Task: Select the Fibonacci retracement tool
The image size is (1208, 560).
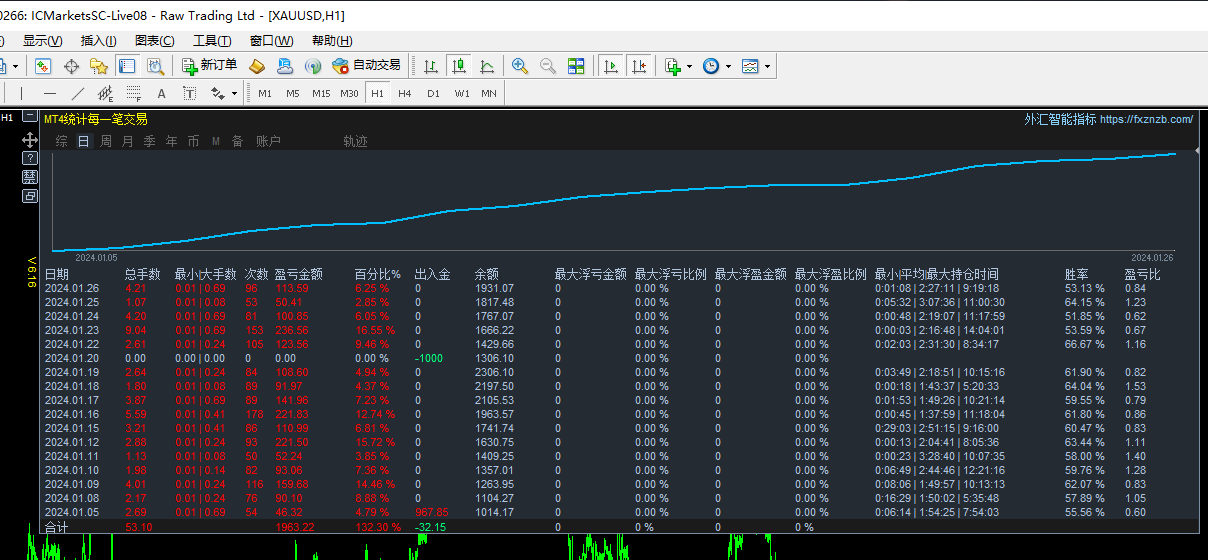Action: coord(133,93)
